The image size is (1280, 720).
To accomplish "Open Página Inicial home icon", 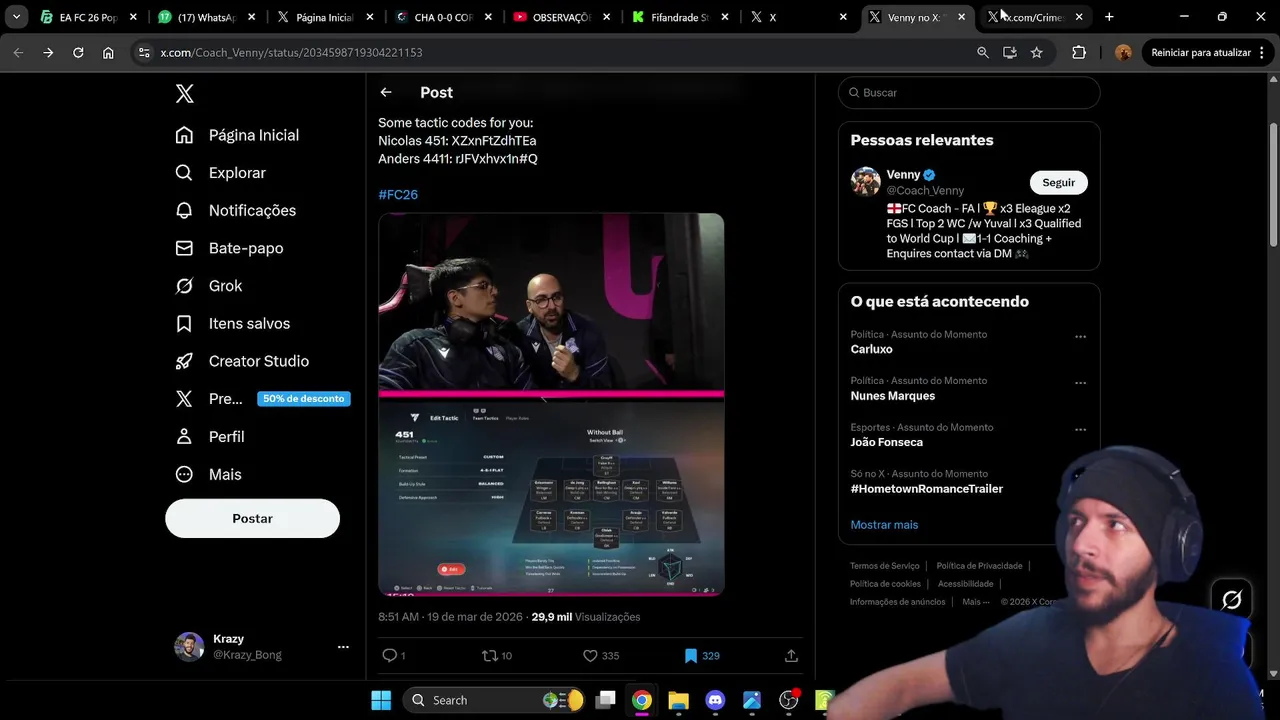I will click(184, 135).
